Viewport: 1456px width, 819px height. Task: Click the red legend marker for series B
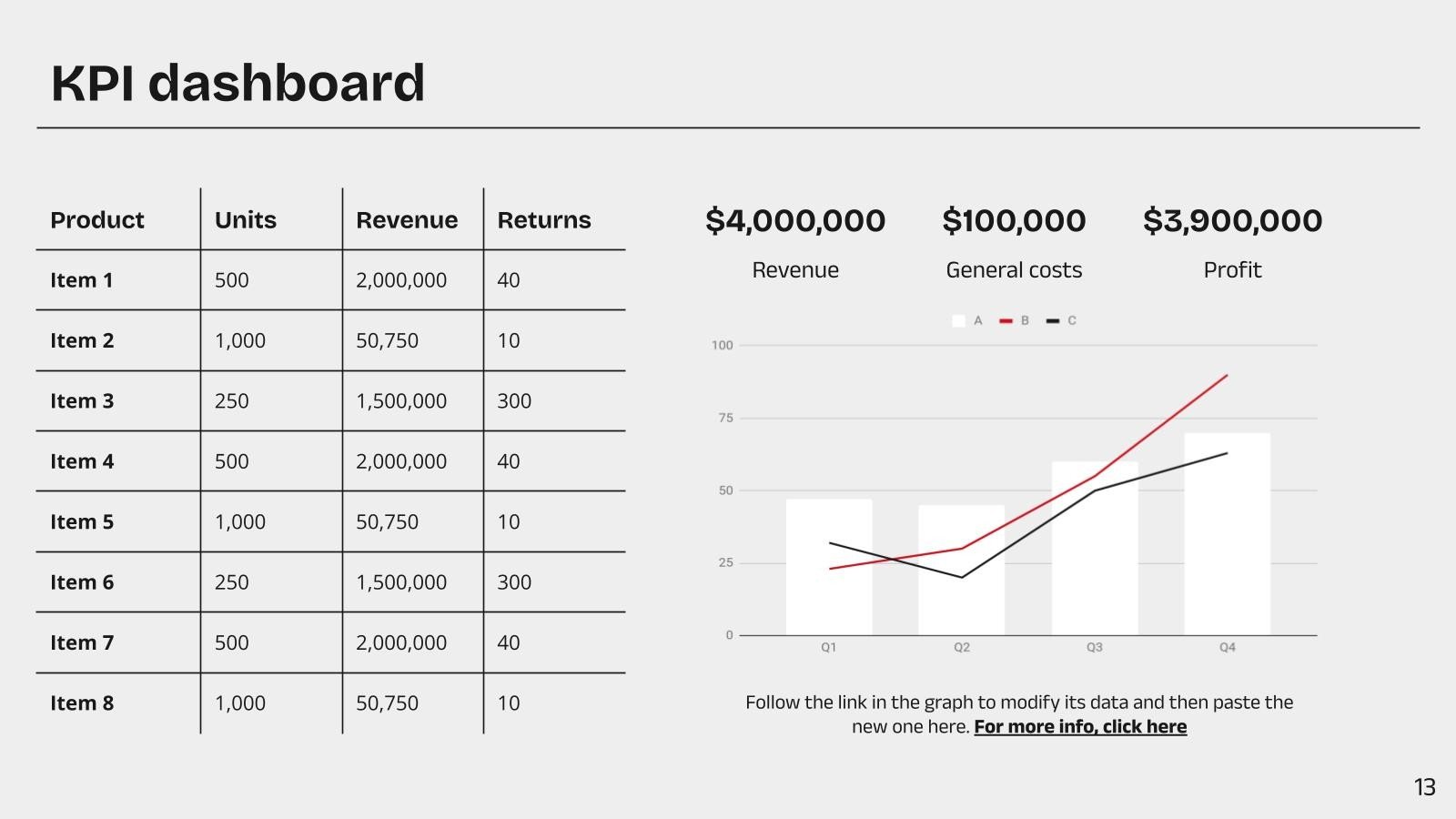[x=1006, y=321]
